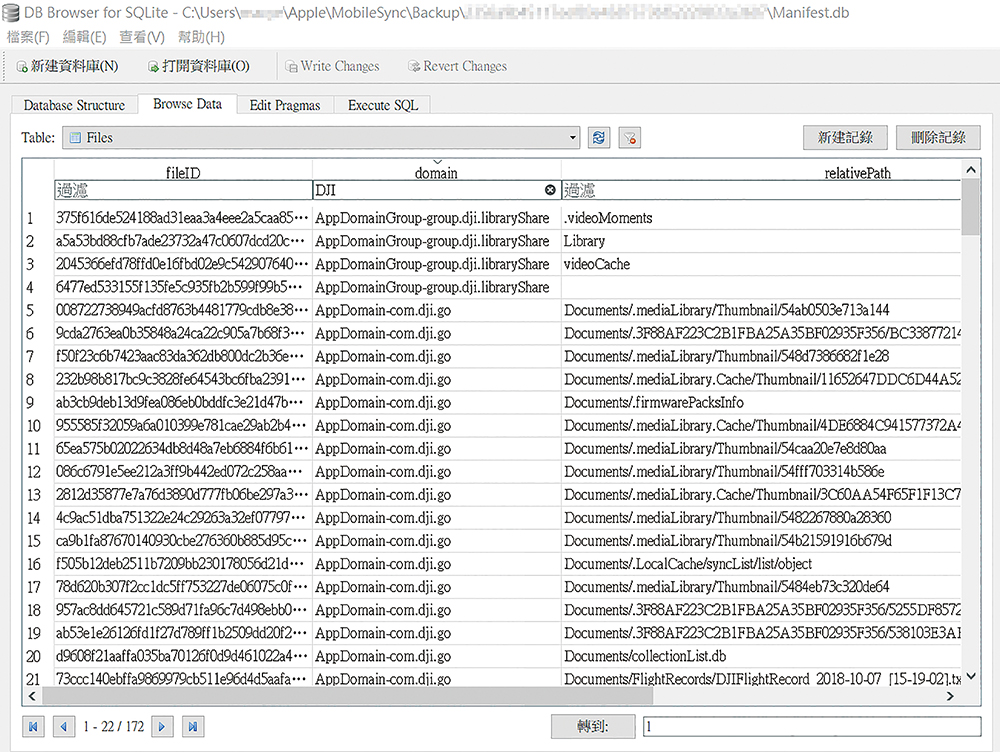Select row header number 10

[38, 425]
